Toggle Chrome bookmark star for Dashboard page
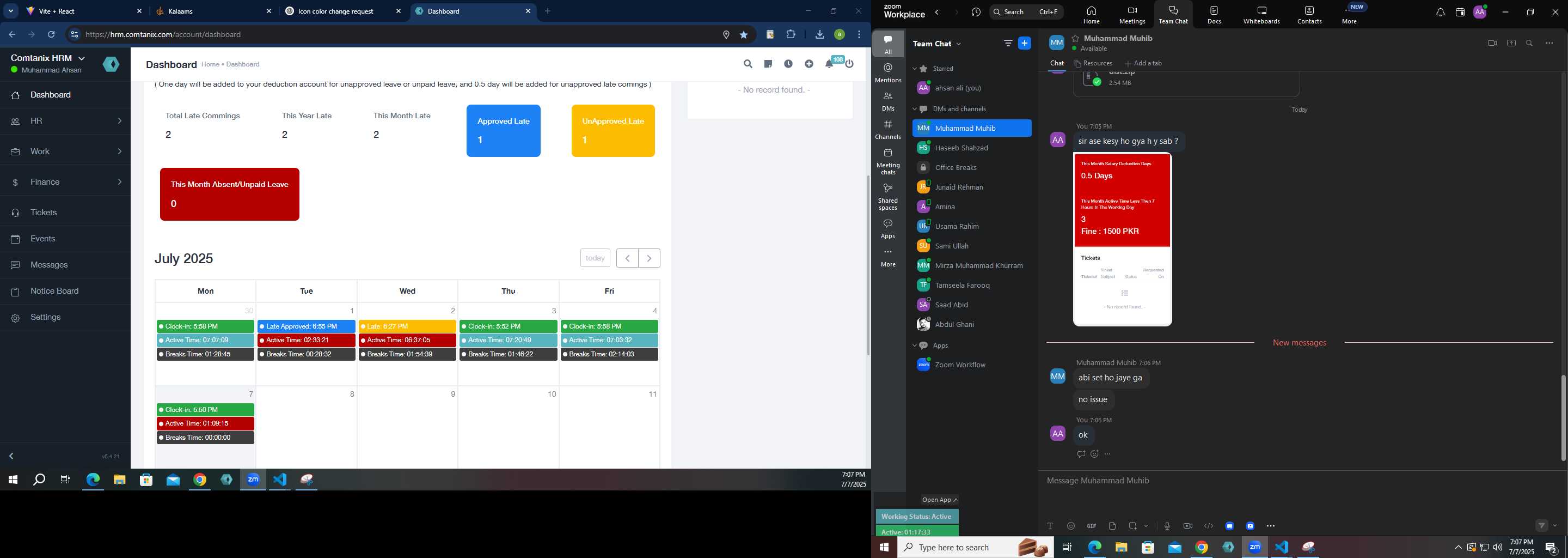The height and width of the screenshot is (558, 1568). [x=743, y=35]
